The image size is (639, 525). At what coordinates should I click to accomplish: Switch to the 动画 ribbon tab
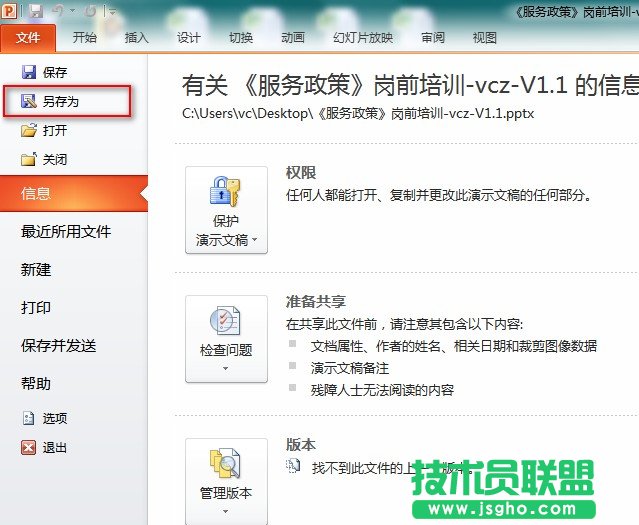pos(293,38)
